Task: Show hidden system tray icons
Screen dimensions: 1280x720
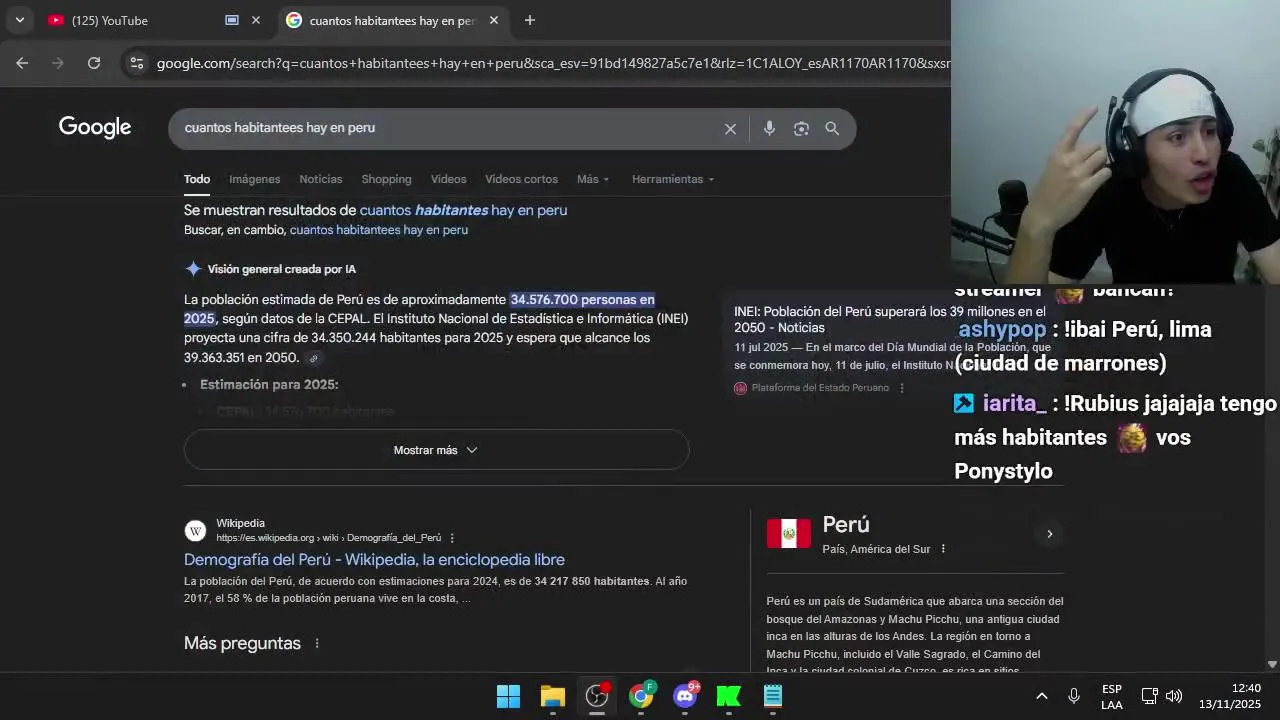Action: (1041, 696)
